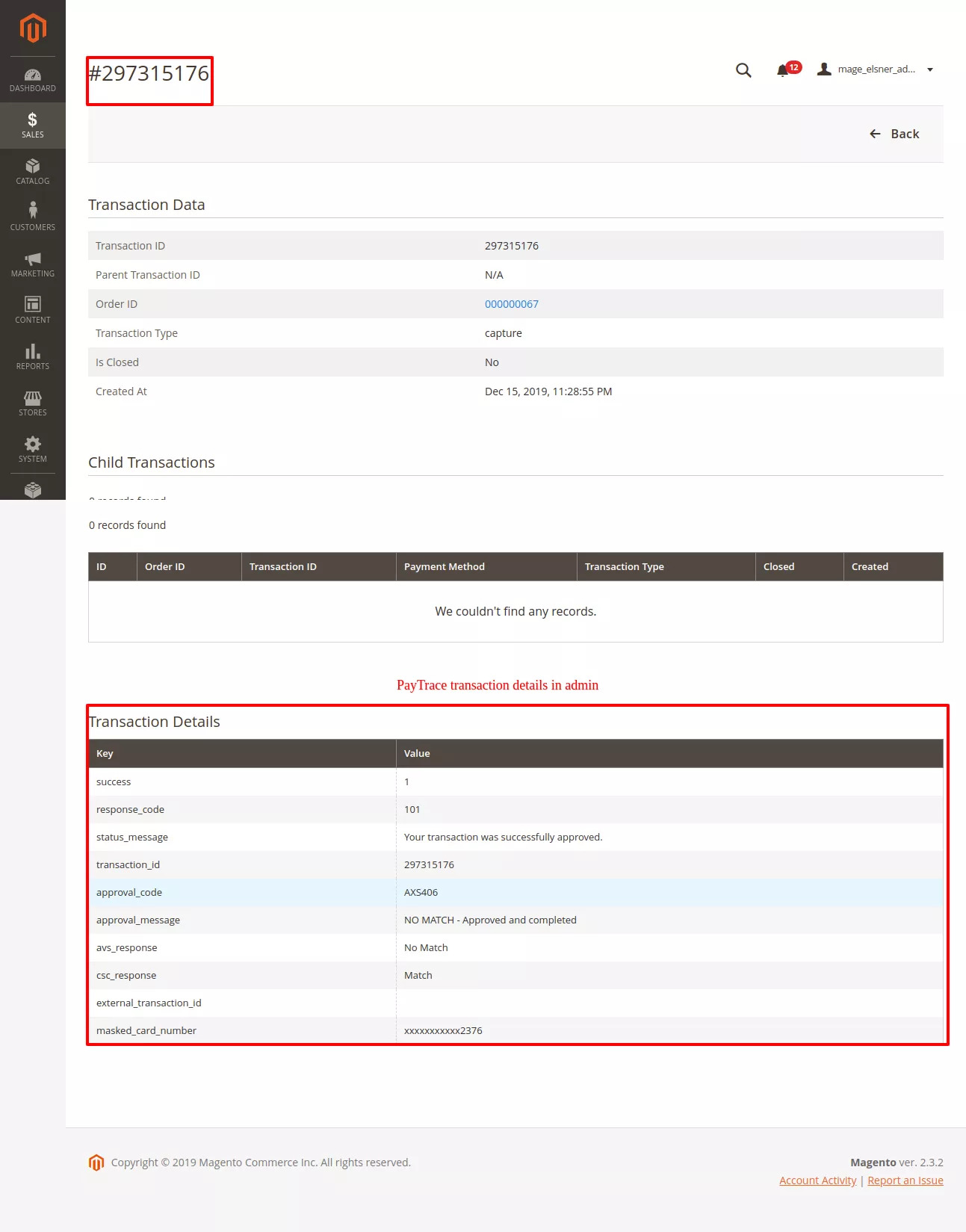This screenshot has width=966, height=1232.
Task: Open order 000000067 link
Action: tap(512, 304)
